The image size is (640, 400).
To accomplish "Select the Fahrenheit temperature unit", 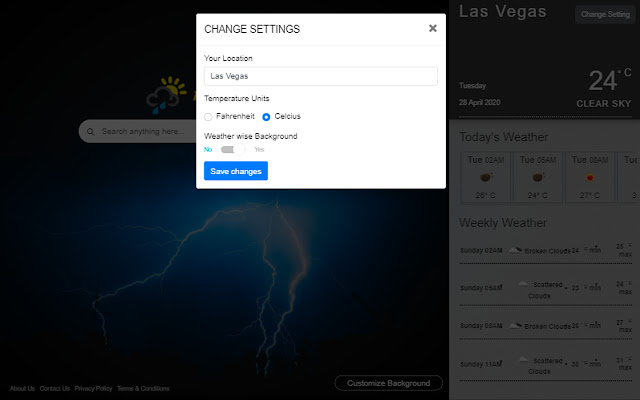I will pyautogui.click(x=209, y=117).
